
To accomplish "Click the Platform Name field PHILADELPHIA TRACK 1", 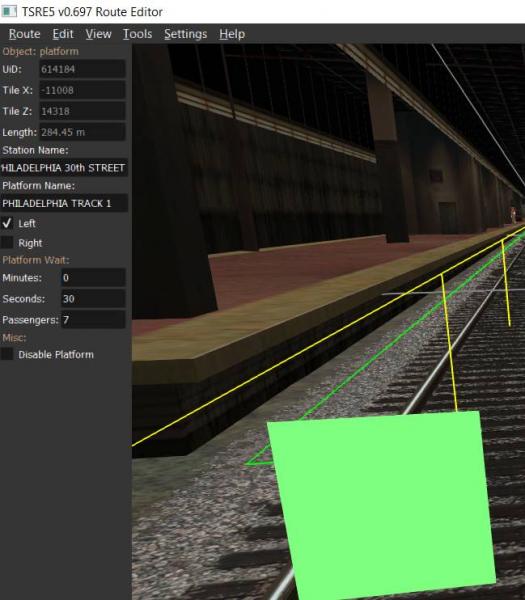I will click(x=64, y=203).
